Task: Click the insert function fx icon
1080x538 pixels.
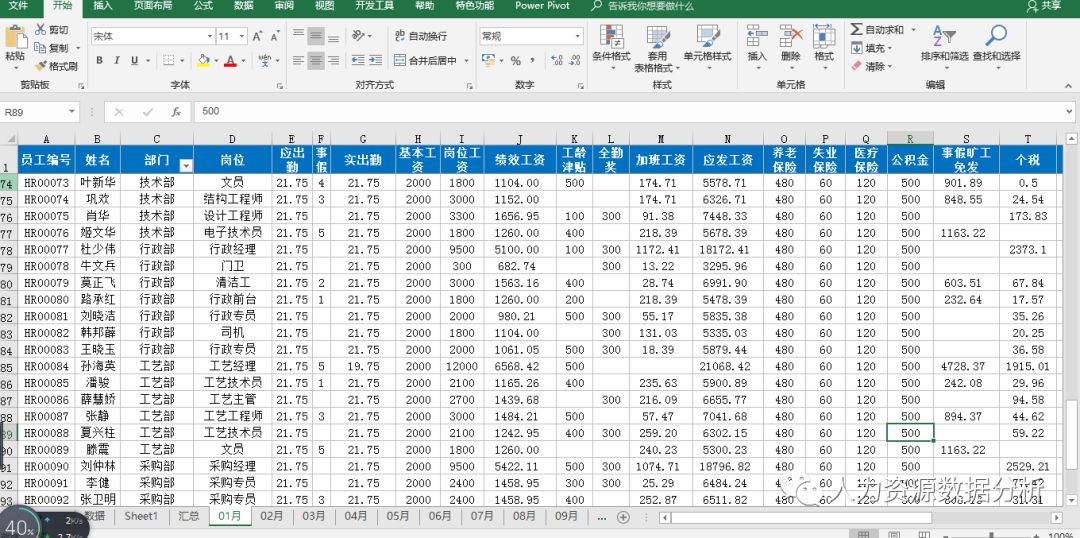Action: (x=176, y=112)
